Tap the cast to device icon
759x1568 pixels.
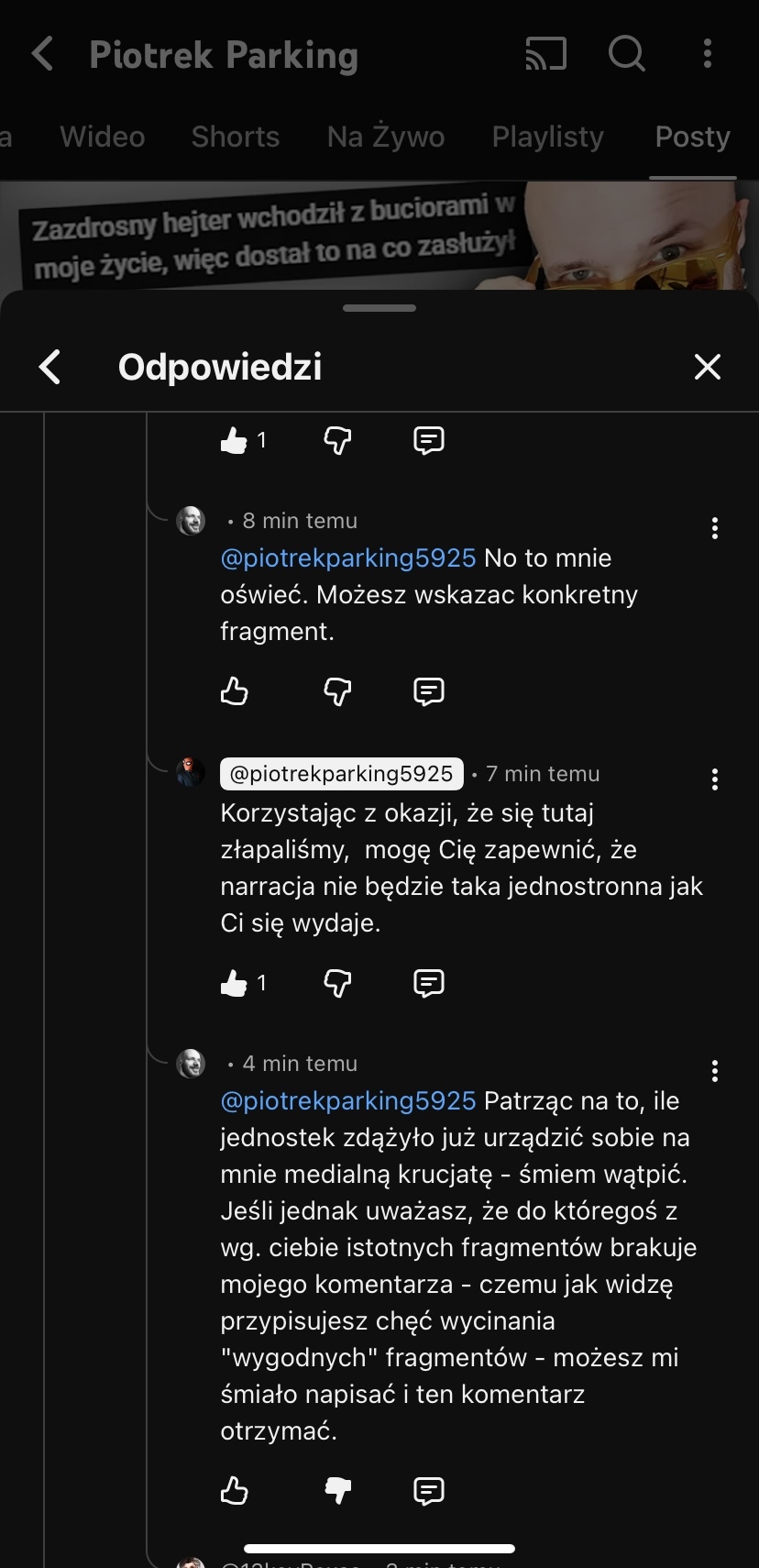546,54
